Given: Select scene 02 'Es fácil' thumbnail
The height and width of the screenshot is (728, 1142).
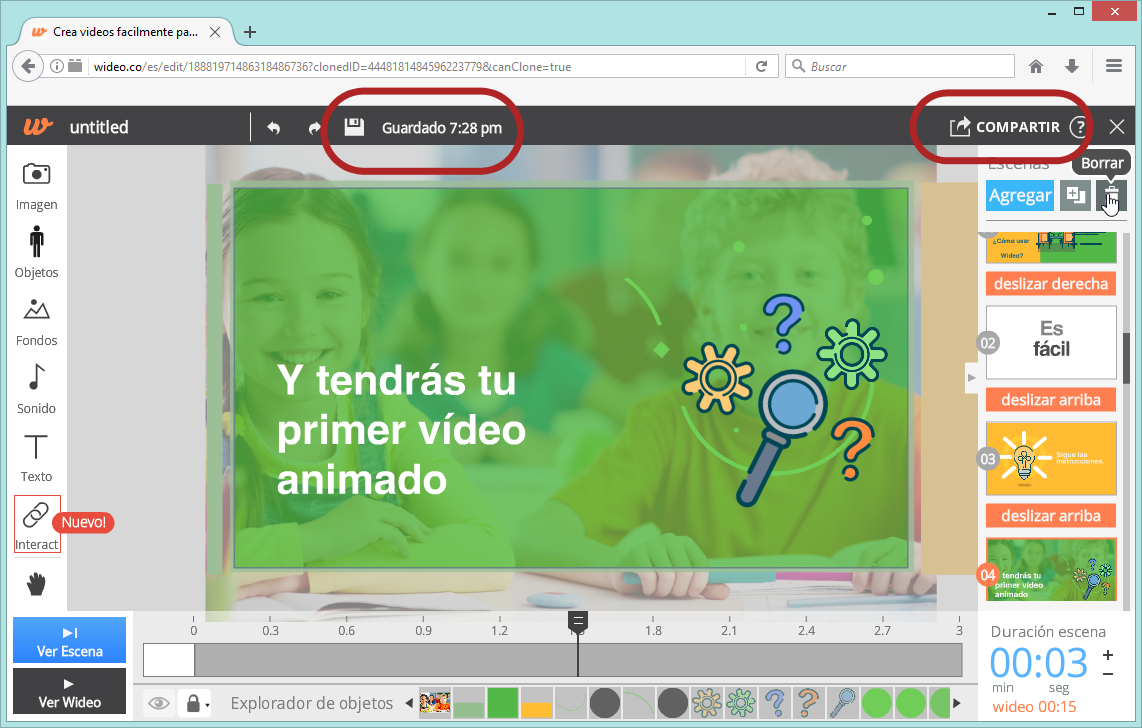Looking at the screenshot, I should click(1051, 342).
